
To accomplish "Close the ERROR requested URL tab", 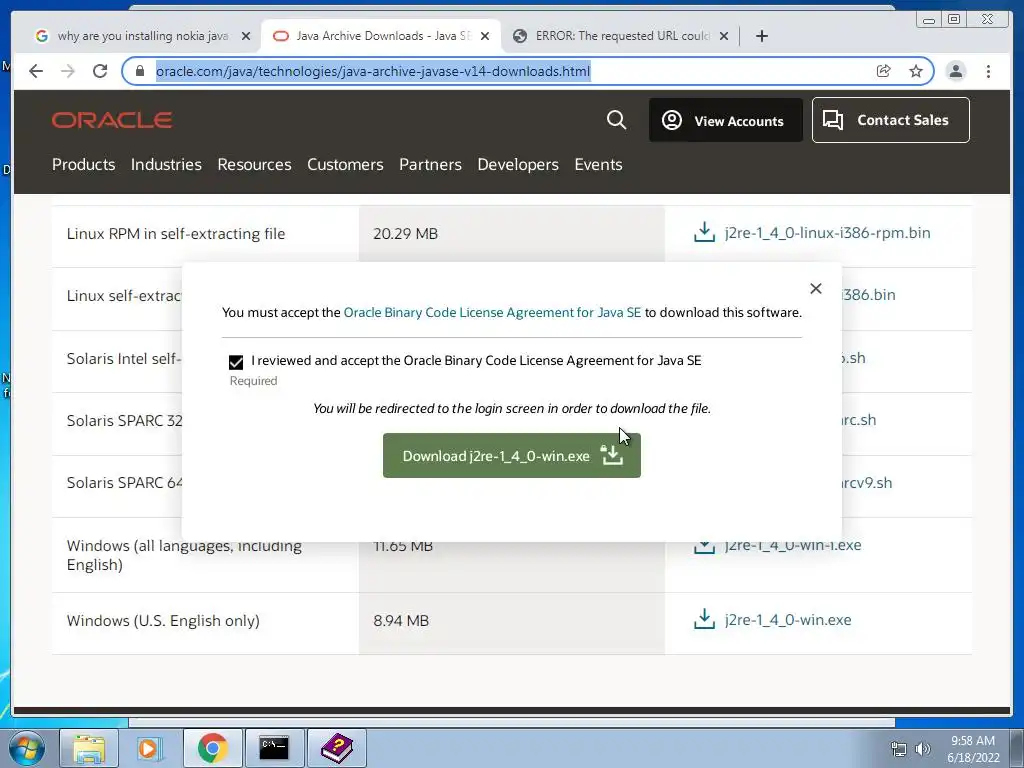I will pos(724,36).
